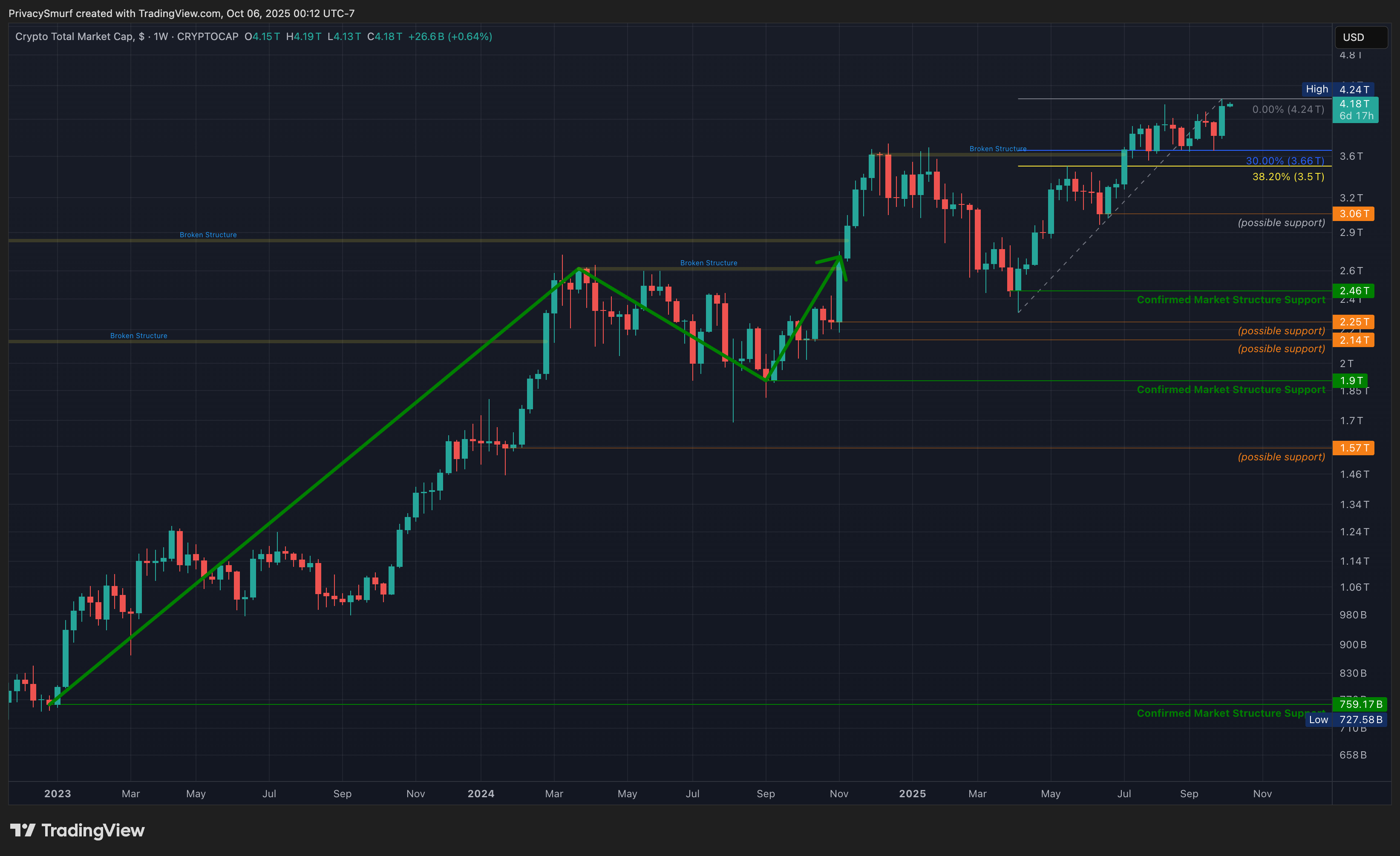This screenshot has height=856, width=1400.
Task: Select the Low 727.58B price label
Action: click(x=1344, y=720)
